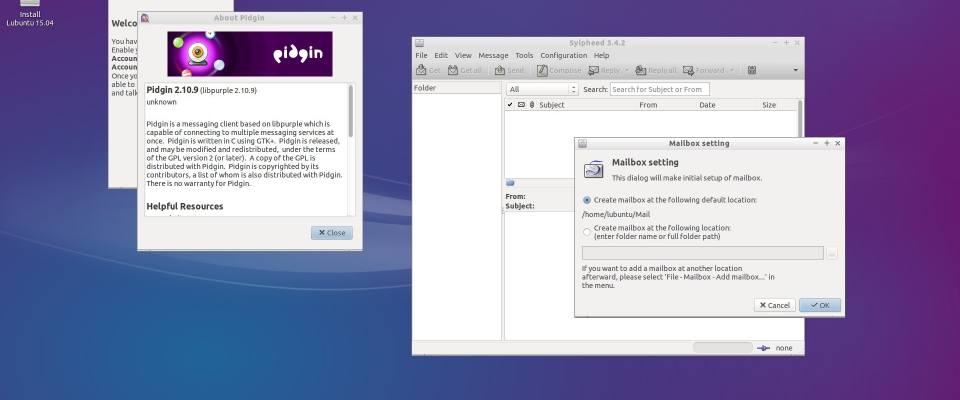Click the attachment paperclip column header
This screenshot has height=400, width=960.
point(531,105)
